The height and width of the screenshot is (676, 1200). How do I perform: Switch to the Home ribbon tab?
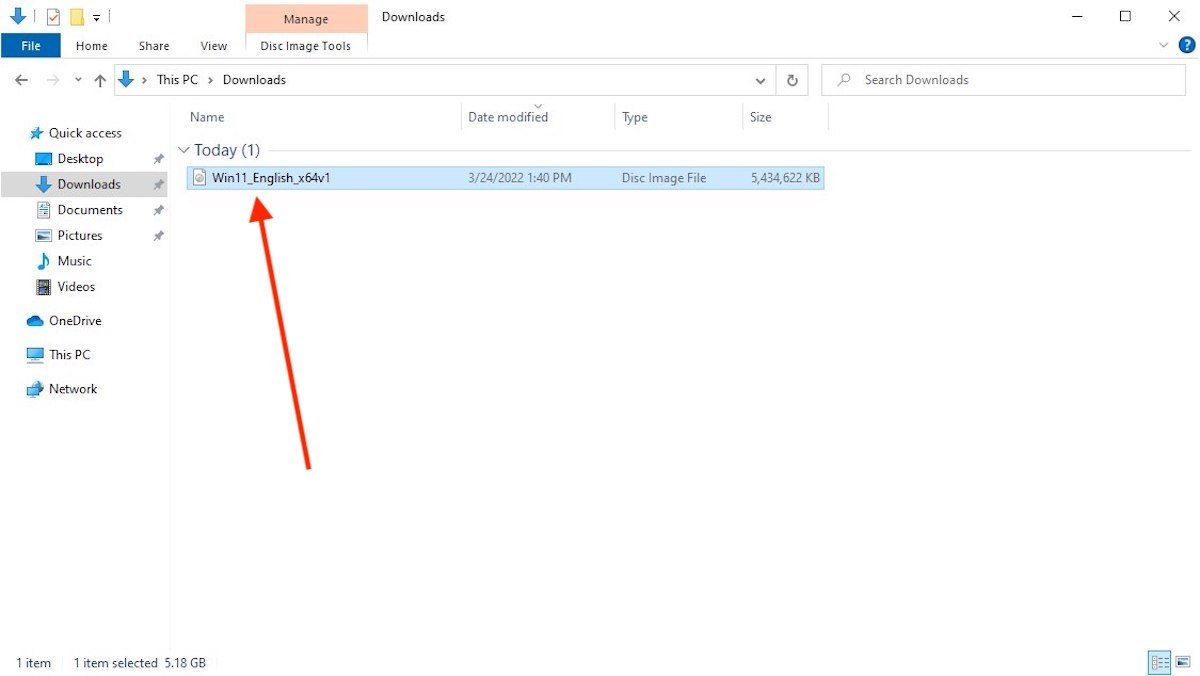click(x=92, y=46)
